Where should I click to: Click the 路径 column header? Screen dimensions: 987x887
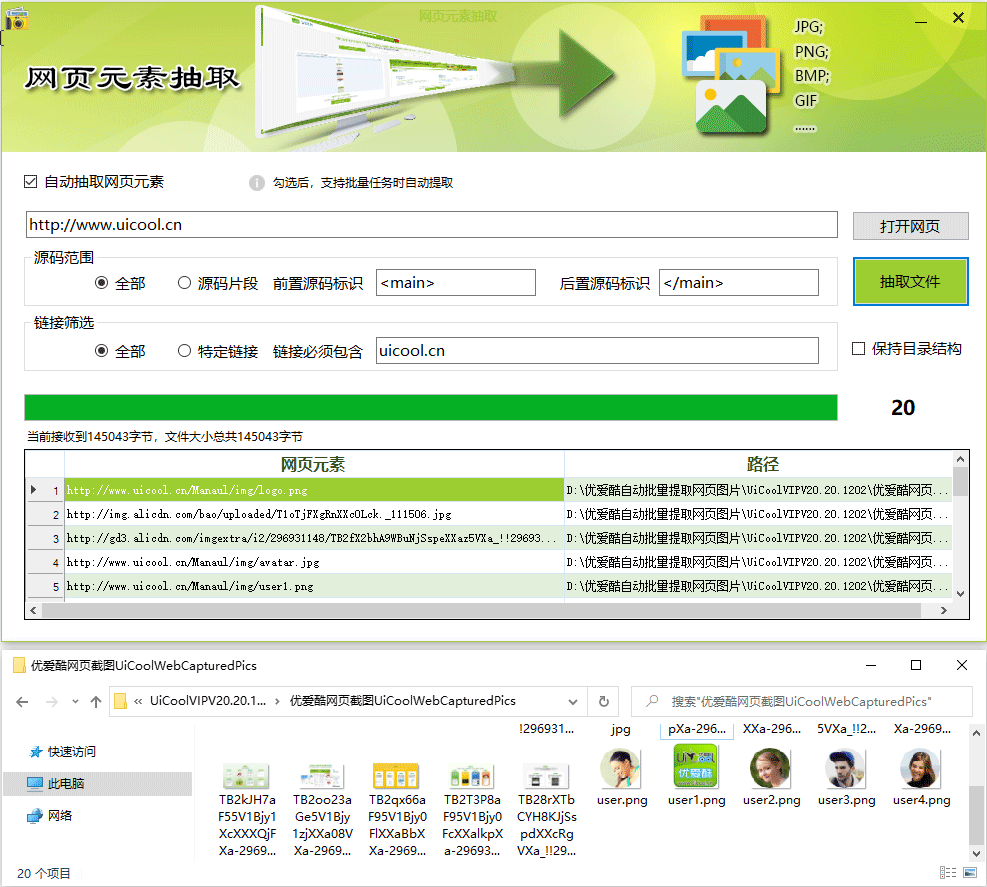click(x=762, y=464)
